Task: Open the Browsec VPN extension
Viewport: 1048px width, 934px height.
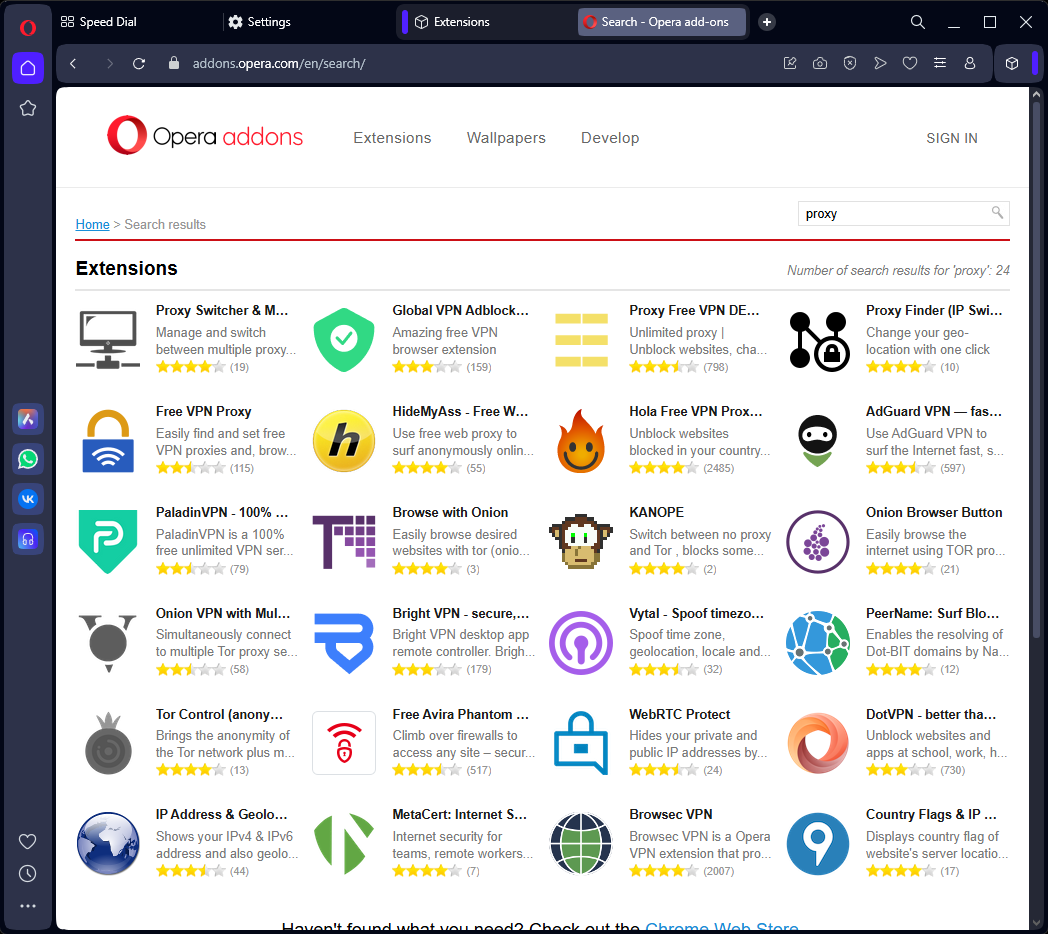Action: point(670,814)
